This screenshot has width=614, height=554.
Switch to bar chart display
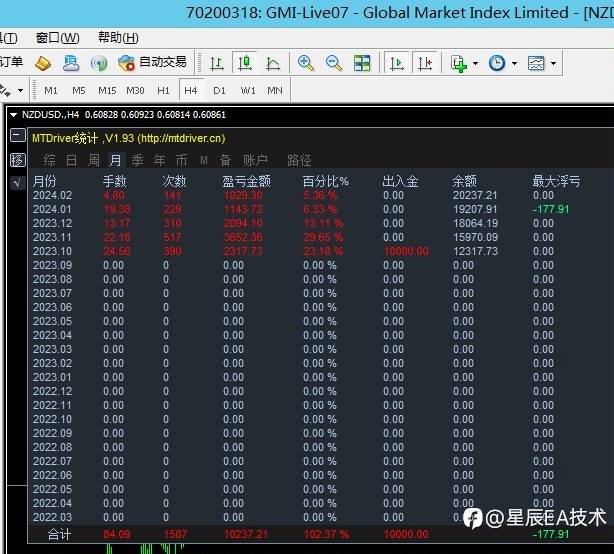coord(217,63)
